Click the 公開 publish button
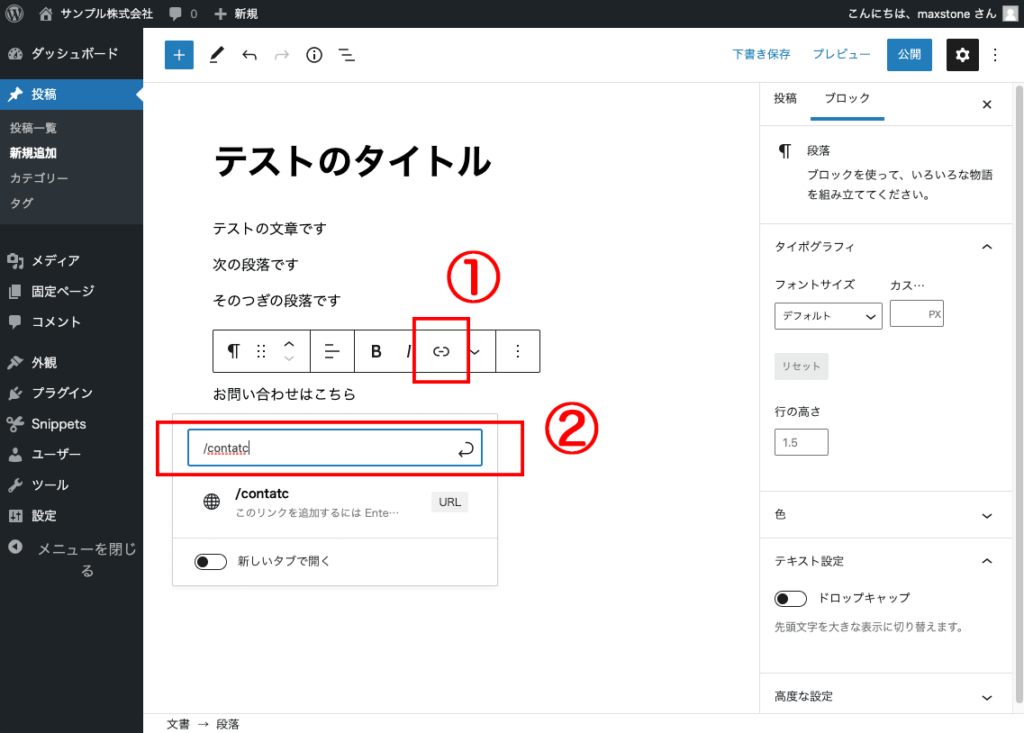The image size is (1024, 733). click(909, 55)
